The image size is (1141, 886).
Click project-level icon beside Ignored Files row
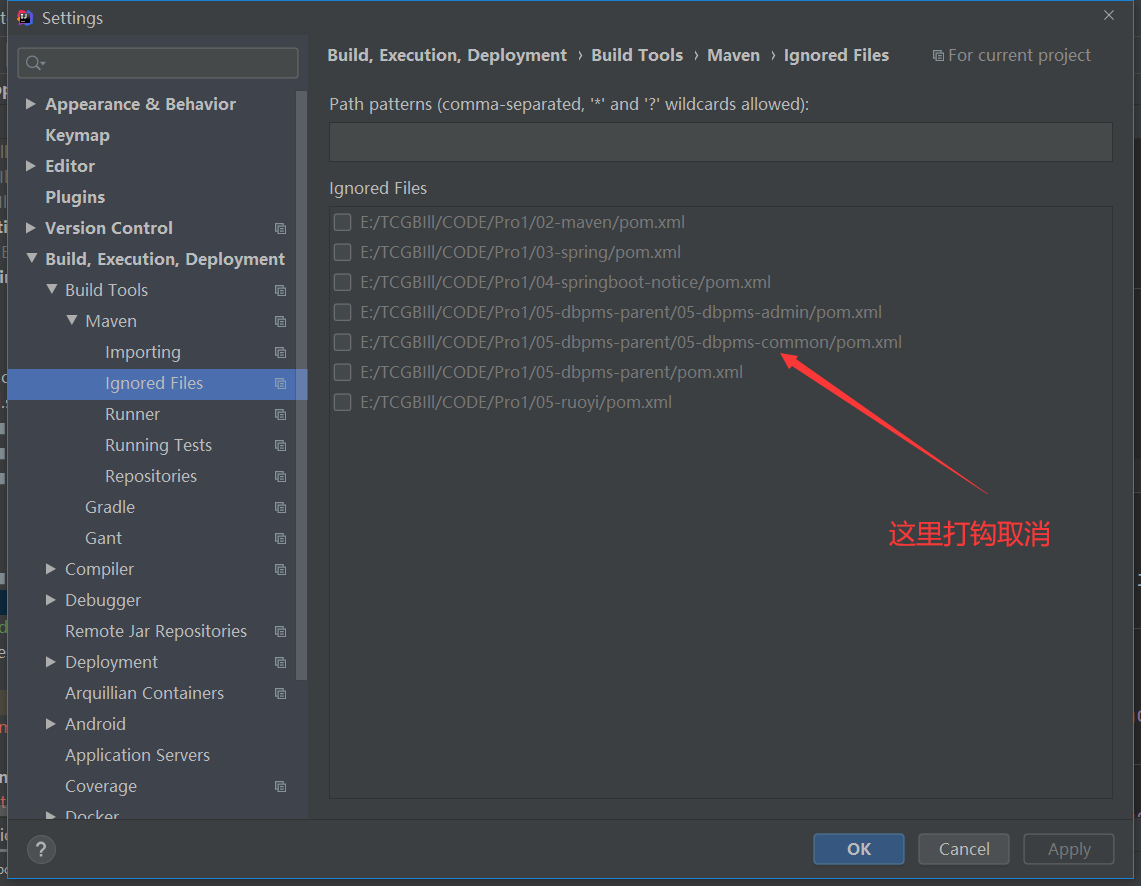point(280,383)
